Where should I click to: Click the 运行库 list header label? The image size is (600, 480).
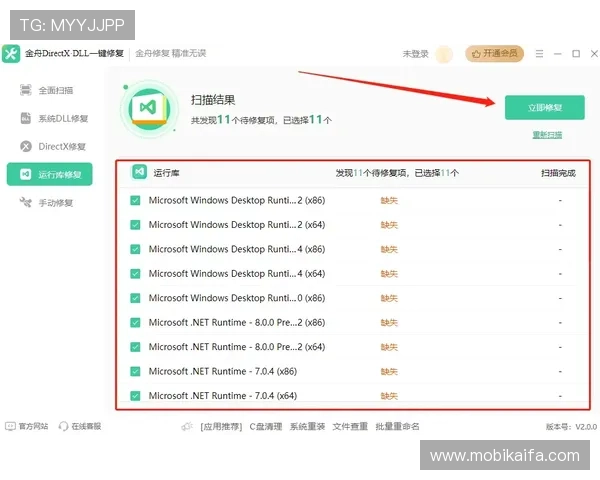click(x=166, y=173)
